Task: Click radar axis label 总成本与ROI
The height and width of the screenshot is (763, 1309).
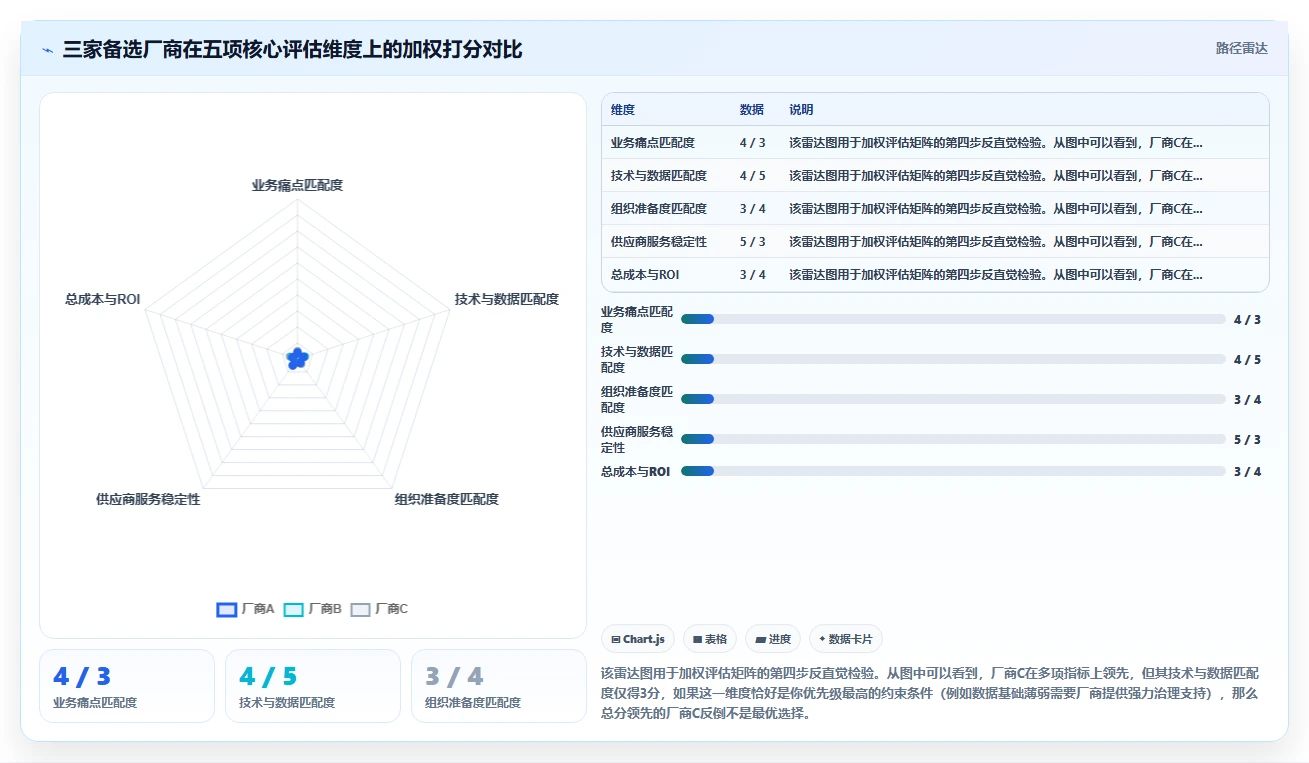Action: (x=103, y=299)
